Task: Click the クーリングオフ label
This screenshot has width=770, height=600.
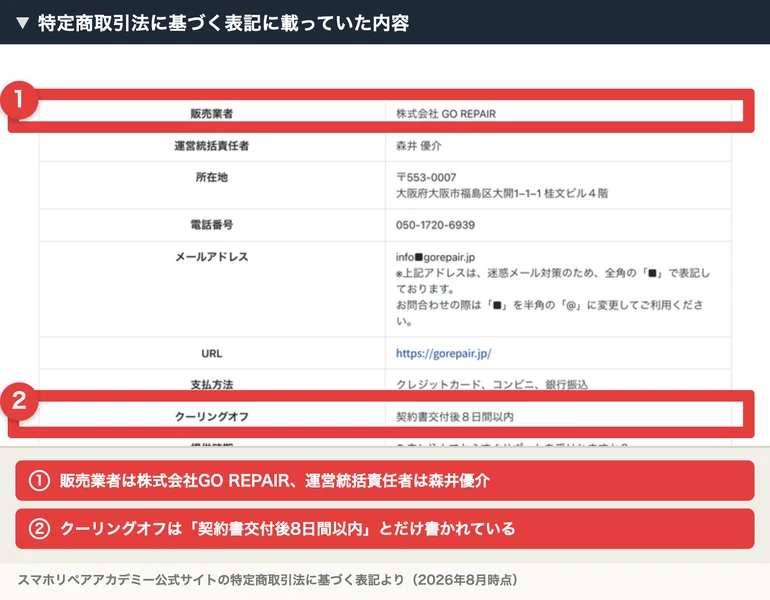Action: (x=212, y=417)
